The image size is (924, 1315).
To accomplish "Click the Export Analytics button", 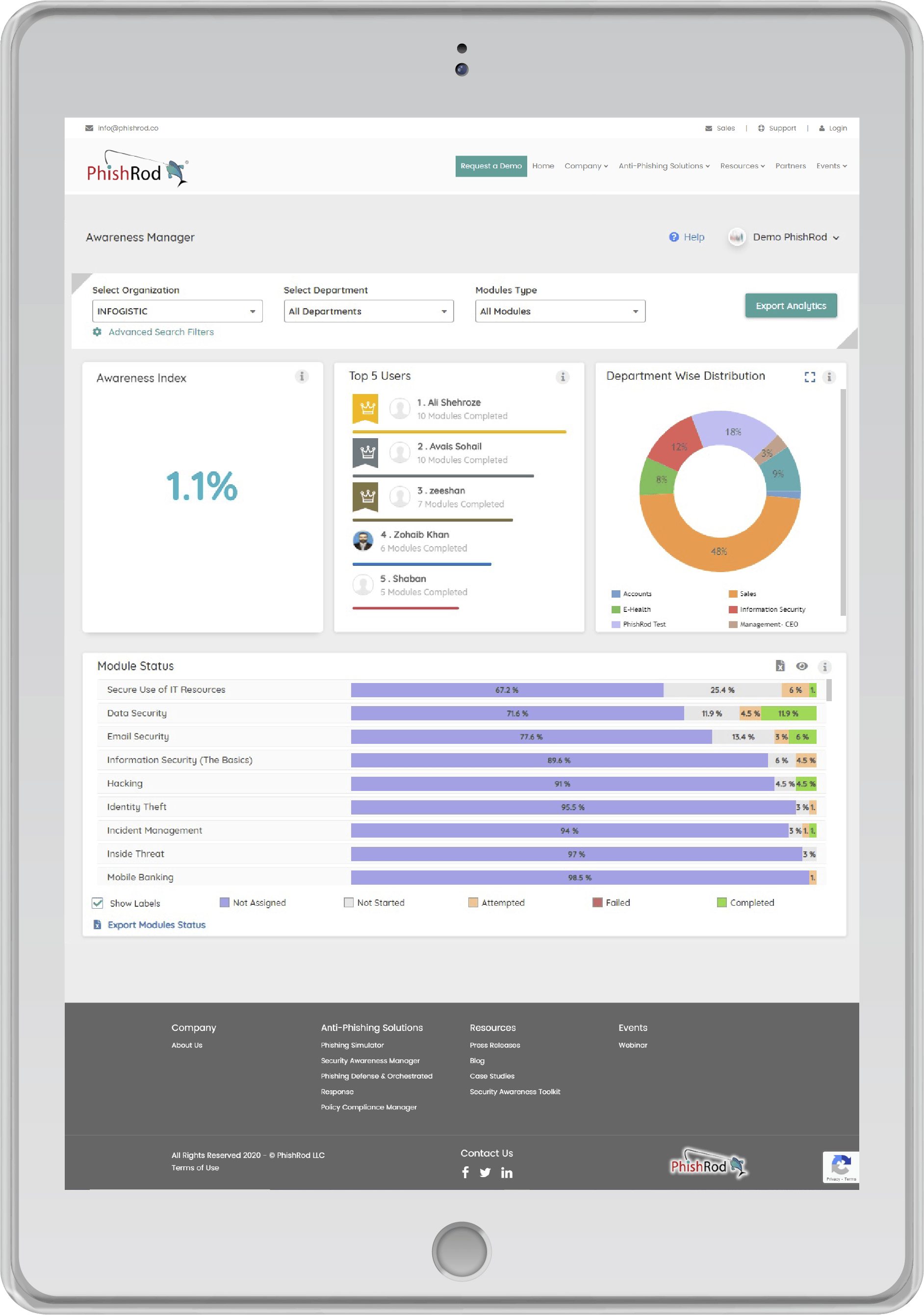I will coord(791,306).
